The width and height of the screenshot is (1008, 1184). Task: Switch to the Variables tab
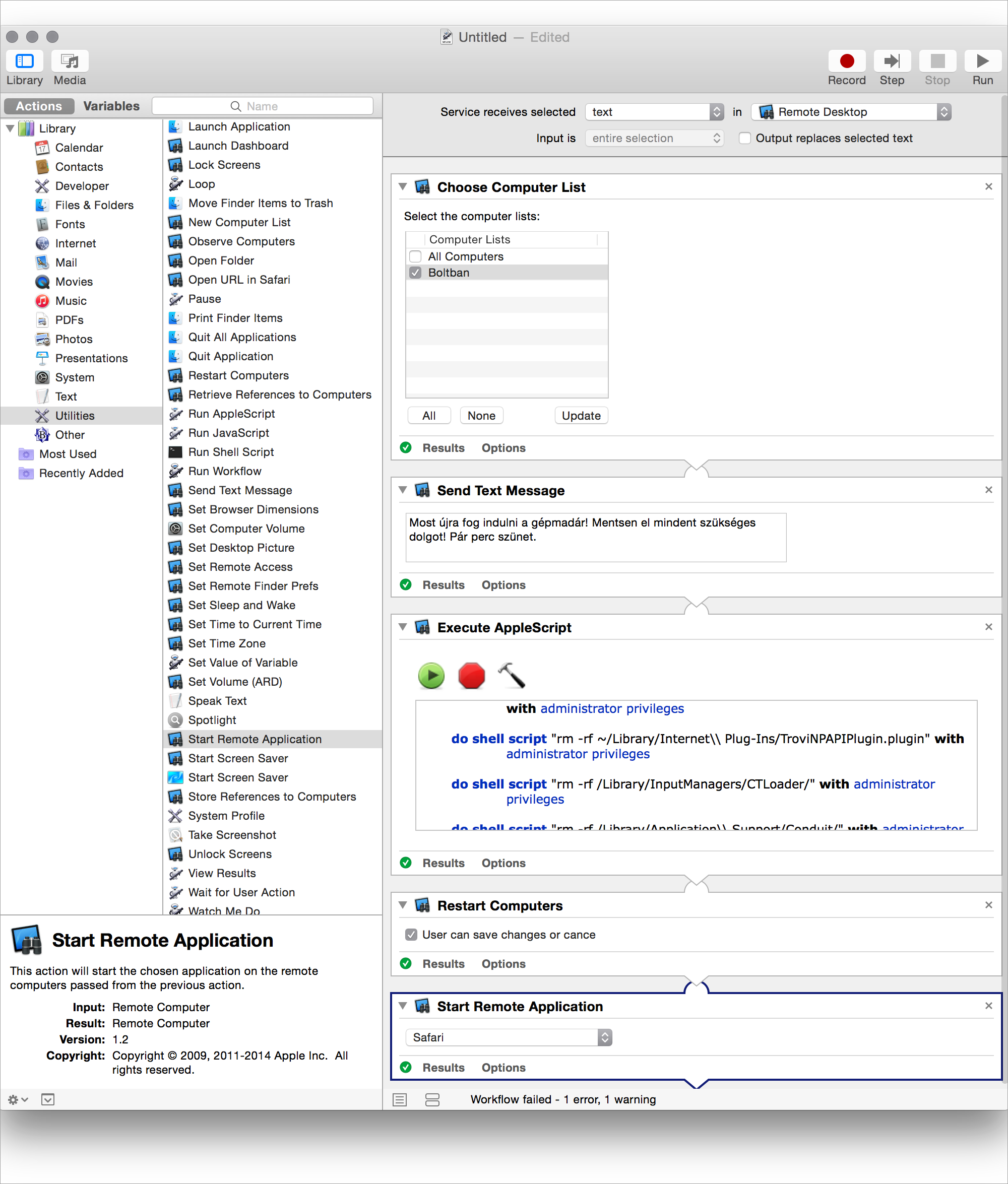coord(111,106)
